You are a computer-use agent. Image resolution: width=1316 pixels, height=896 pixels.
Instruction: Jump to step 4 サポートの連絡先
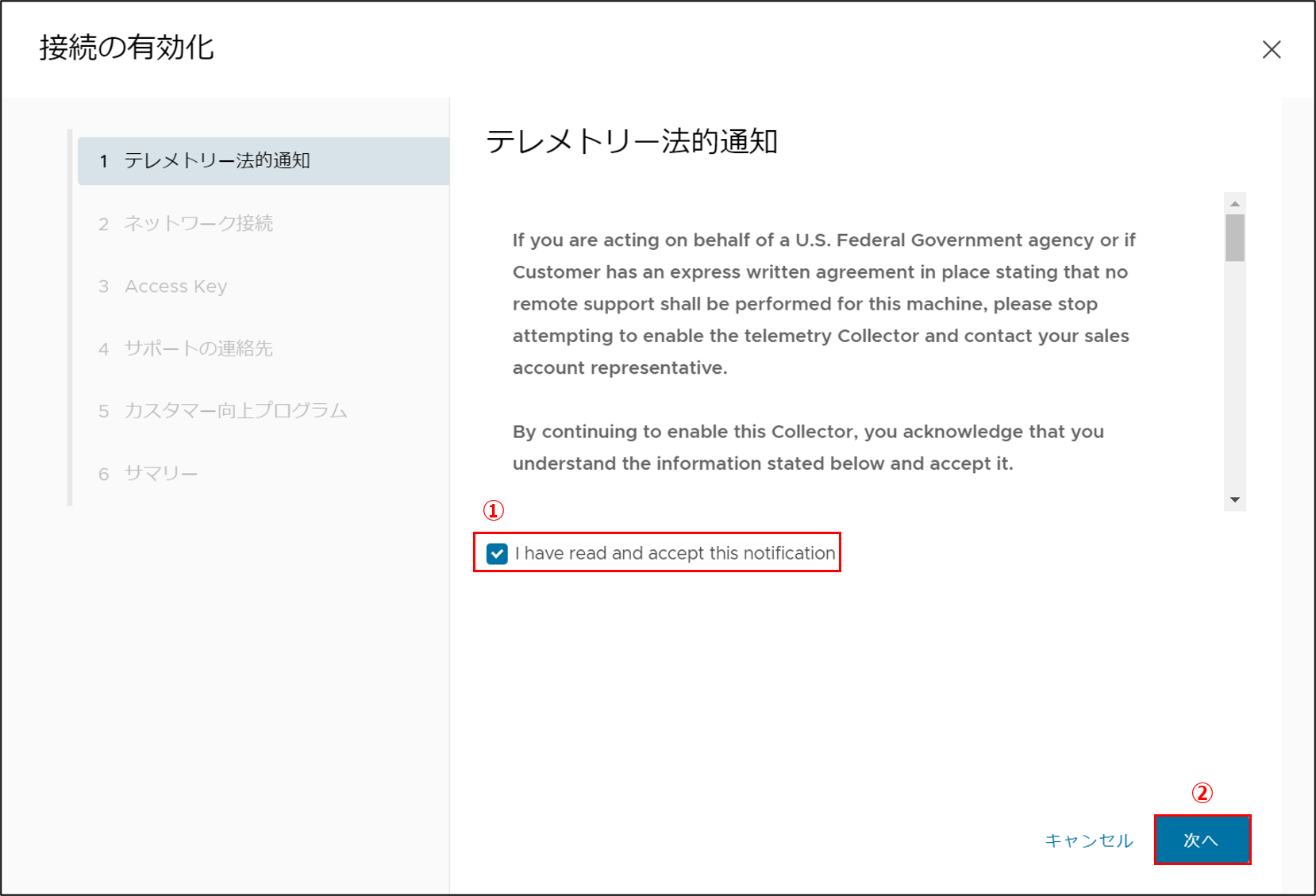198,348
